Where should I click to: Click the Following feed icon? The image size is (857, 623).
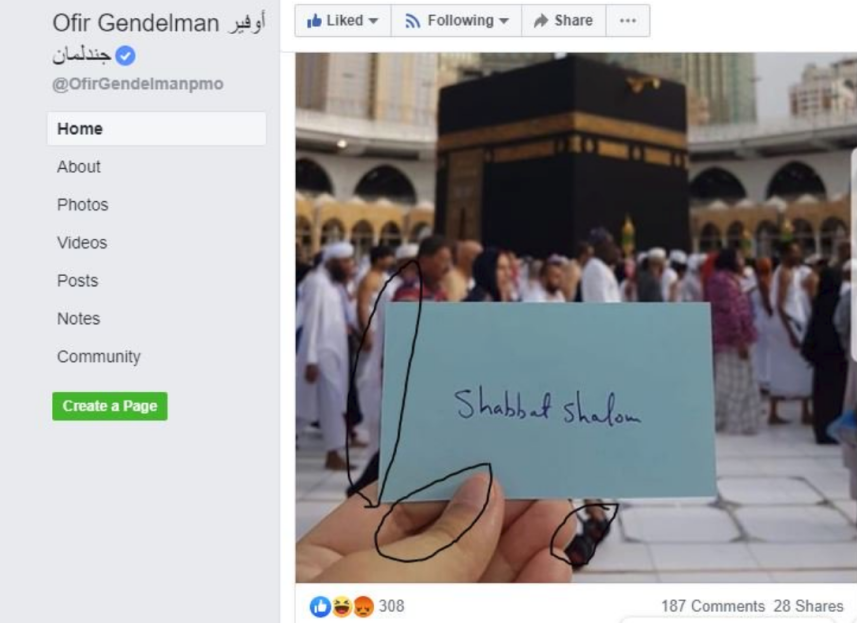[413, 21]
